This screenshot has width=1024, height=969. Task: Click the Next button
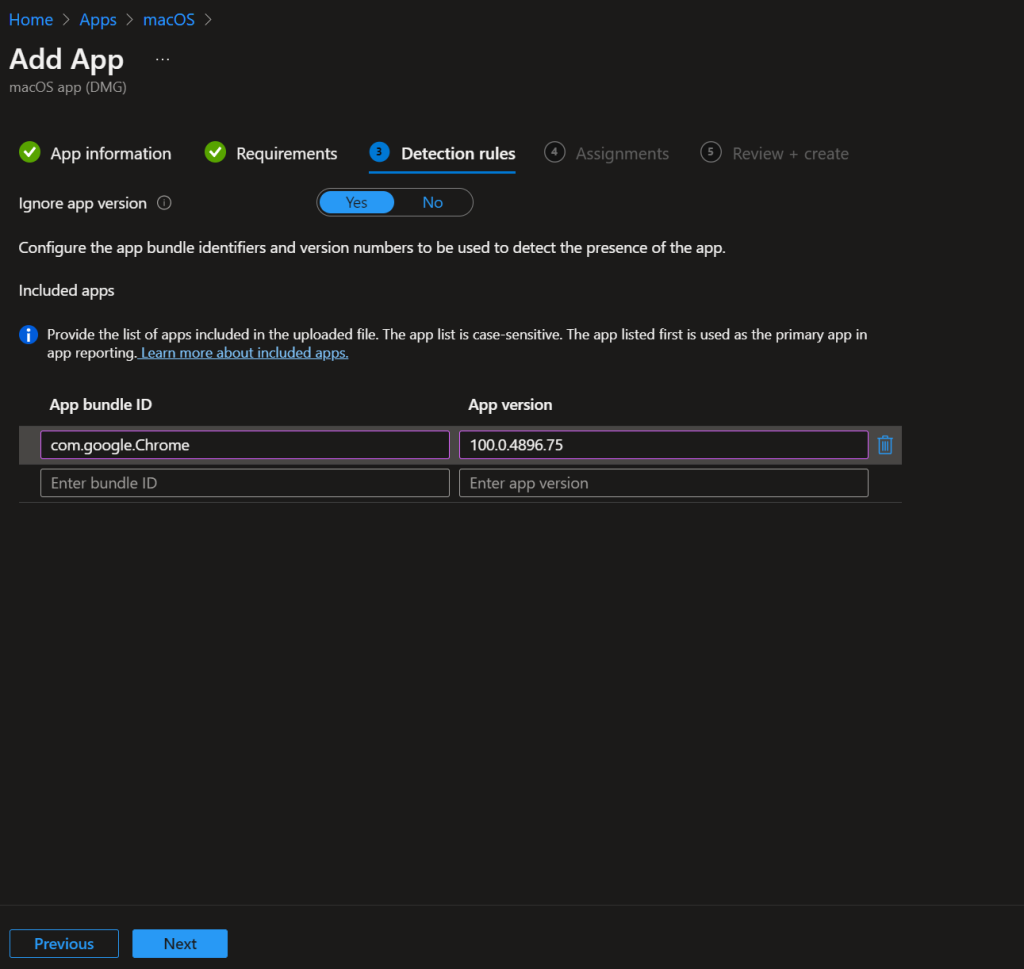[x=180, y=944]
